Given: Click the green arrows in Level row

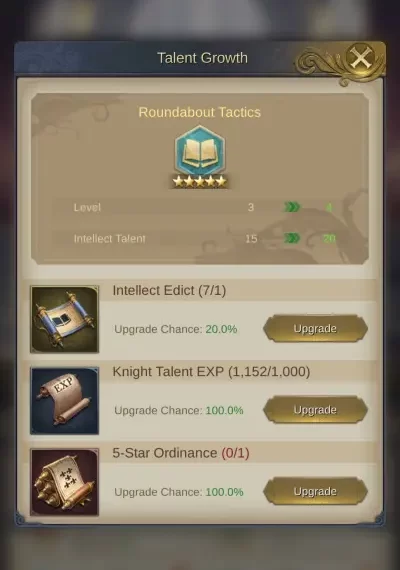Looking at the screenshot, I should [x=292, y=207].
